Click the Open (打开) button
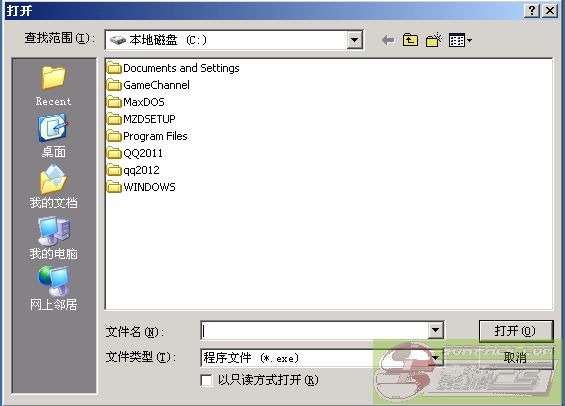 (x=516, y=331)
